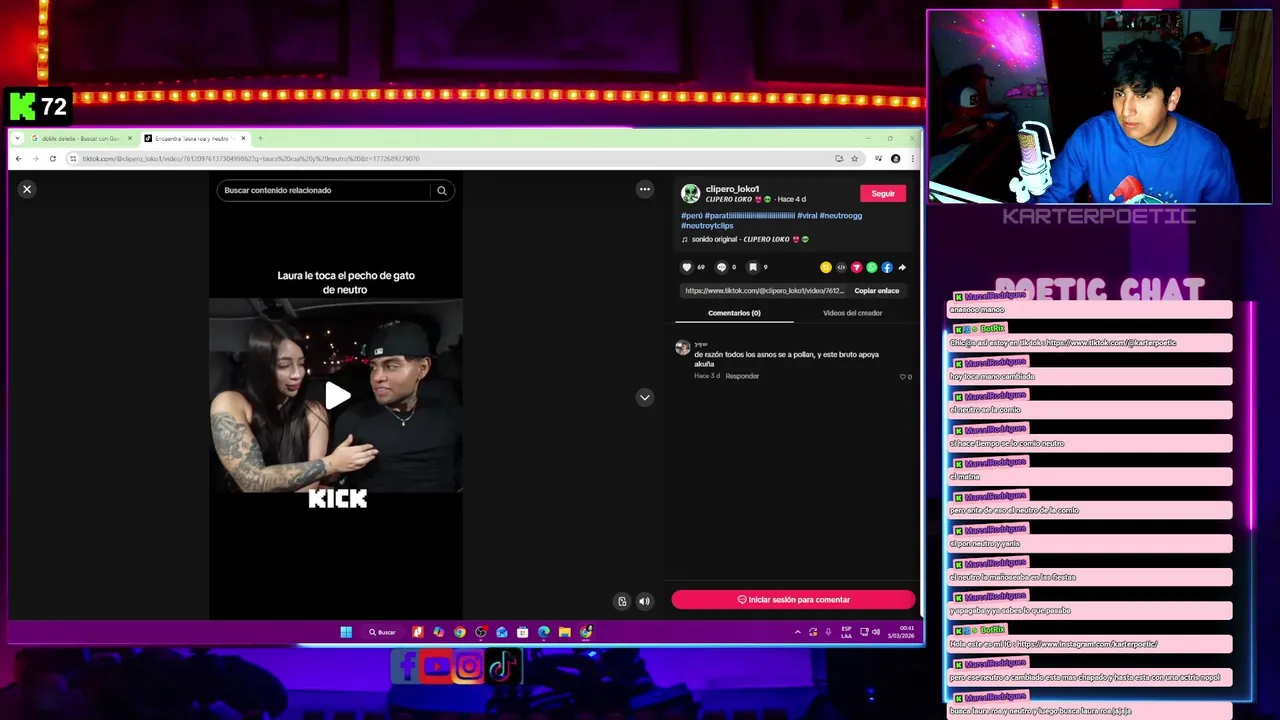Close the TikTok browser tab
Viewport: 1280px width, 720px height.
pyautogui.click(x=243, y=138)
